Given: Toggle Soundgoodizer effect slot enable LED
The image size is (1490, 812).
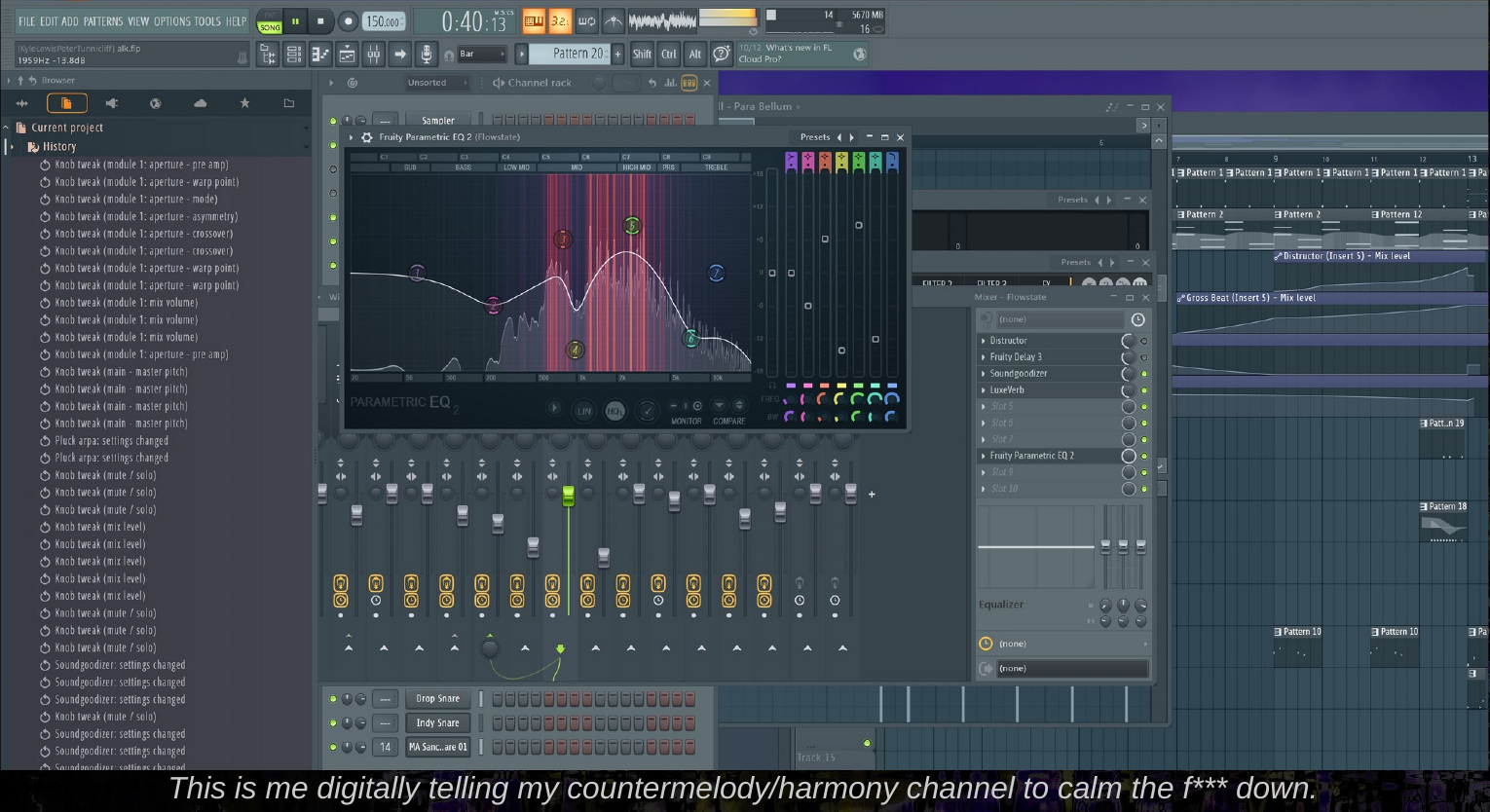Looking at the screenshot, I should pos(1144,374).
